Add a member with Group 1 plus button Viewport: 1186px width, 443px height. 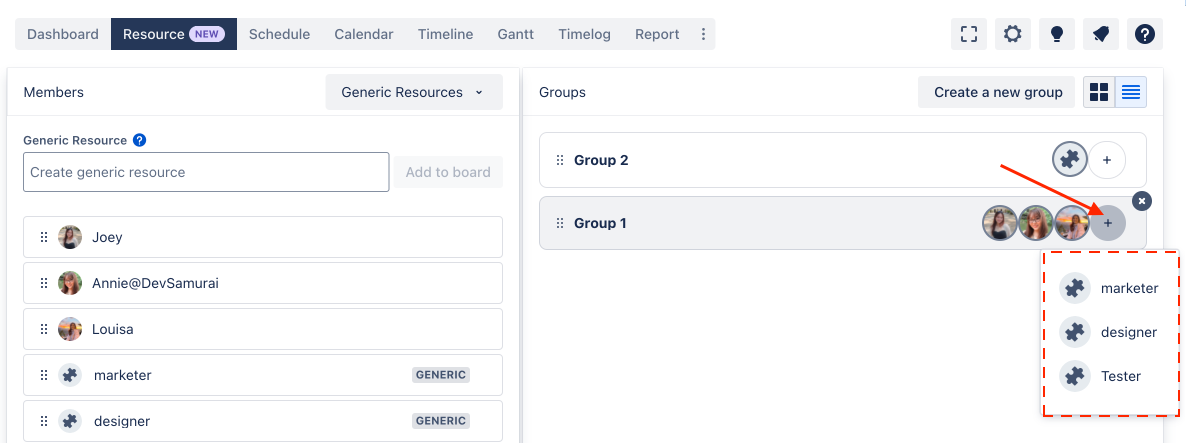(1107, 223)
